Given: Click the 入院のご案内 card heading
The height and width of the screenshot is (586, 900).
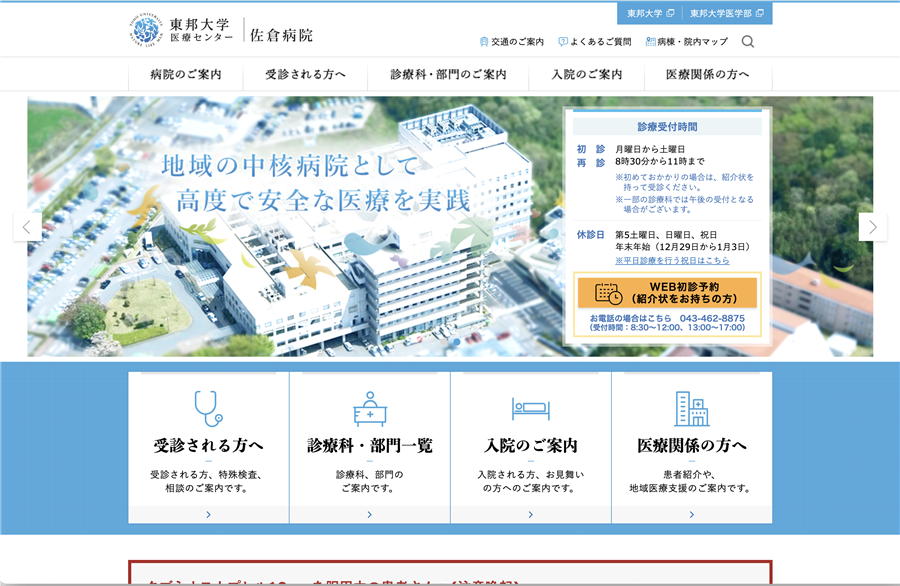Looking at the screenshot, I should (x=531, y=445).
